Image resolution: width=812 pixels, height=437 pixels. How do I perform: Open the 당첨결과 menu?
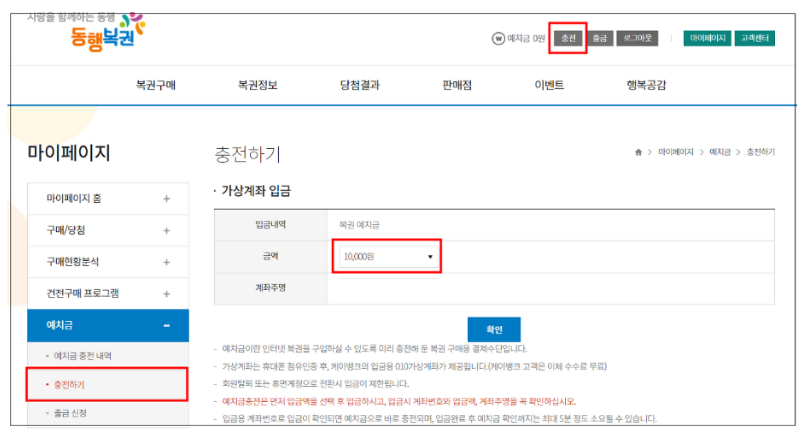tap(360, 85)
